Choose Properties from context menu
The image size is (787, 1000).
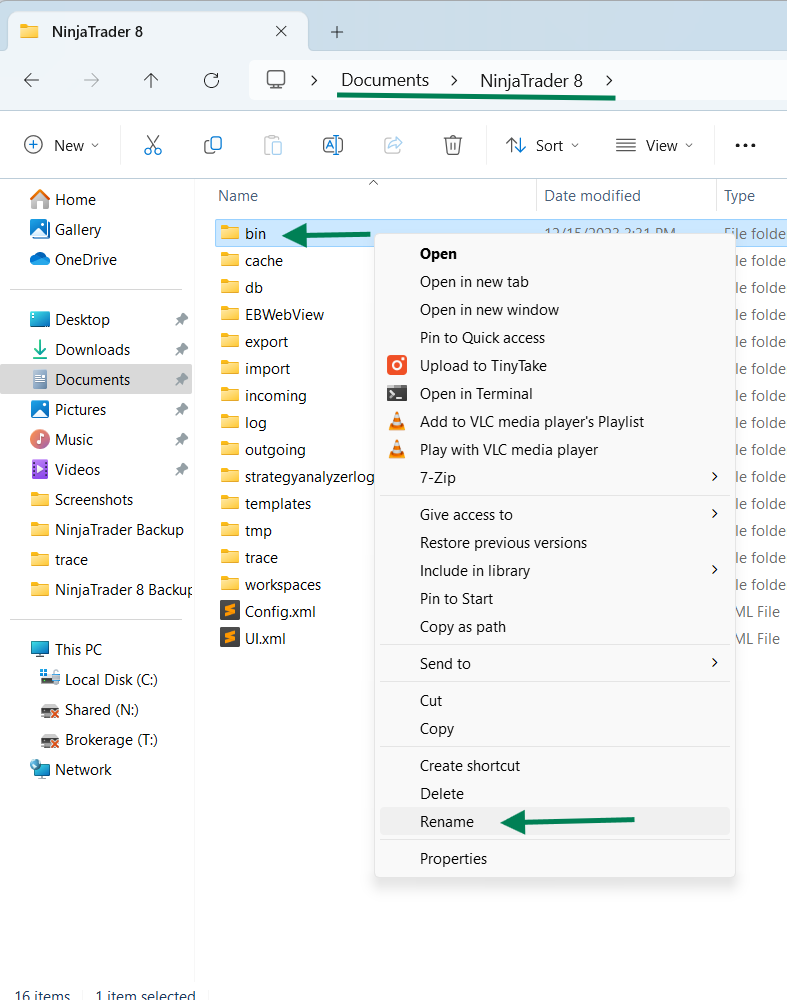pyautogui.click(x=555, y=858)
